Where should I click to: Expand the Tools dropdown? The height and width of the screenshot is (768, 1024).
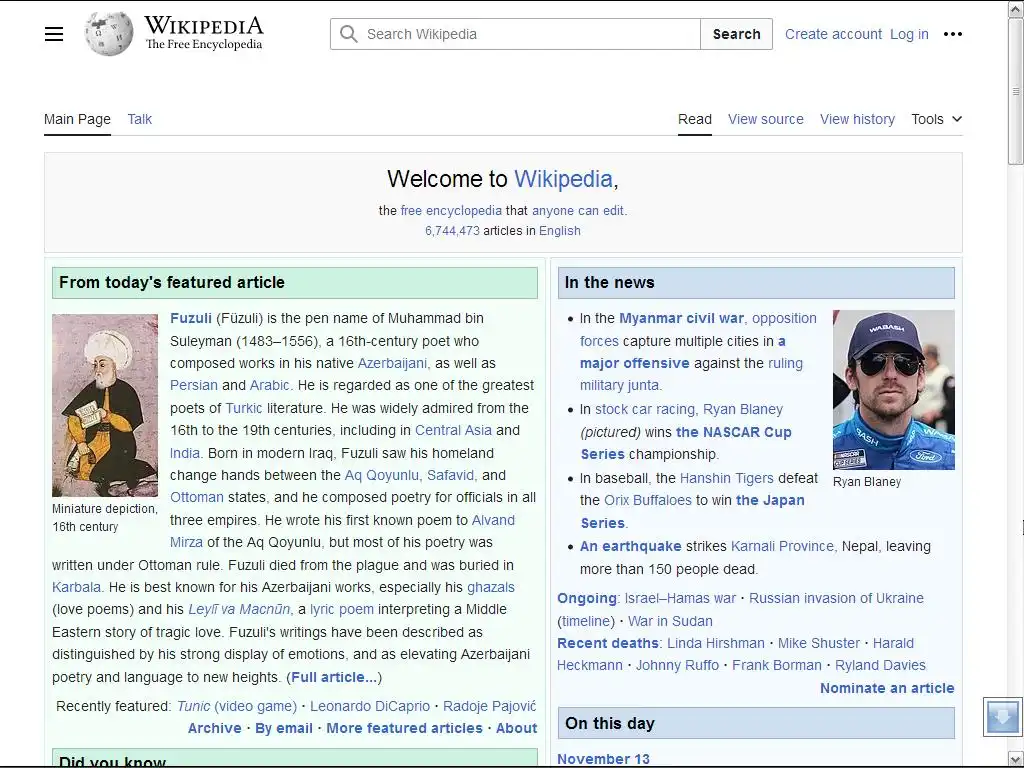pyautogui.click(x=936, y=120)
